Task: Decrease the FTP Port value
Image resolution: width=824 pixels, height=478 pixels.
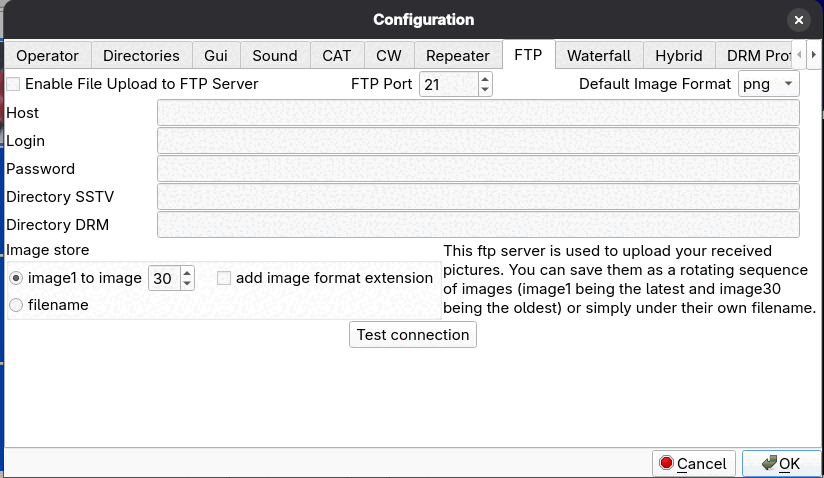Action: [485, 90]
